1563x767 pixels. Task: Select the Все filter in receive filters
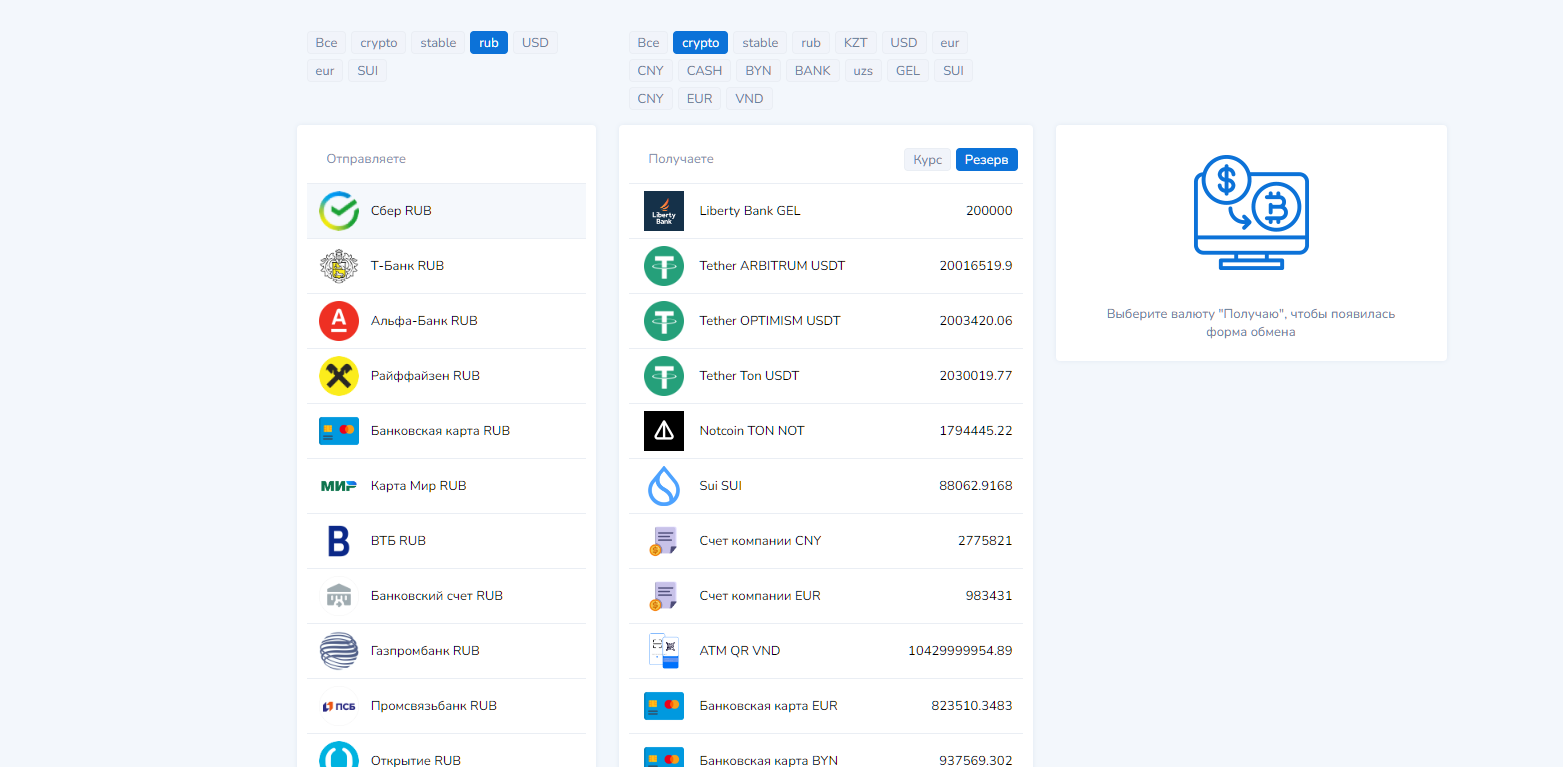[648, 42]
